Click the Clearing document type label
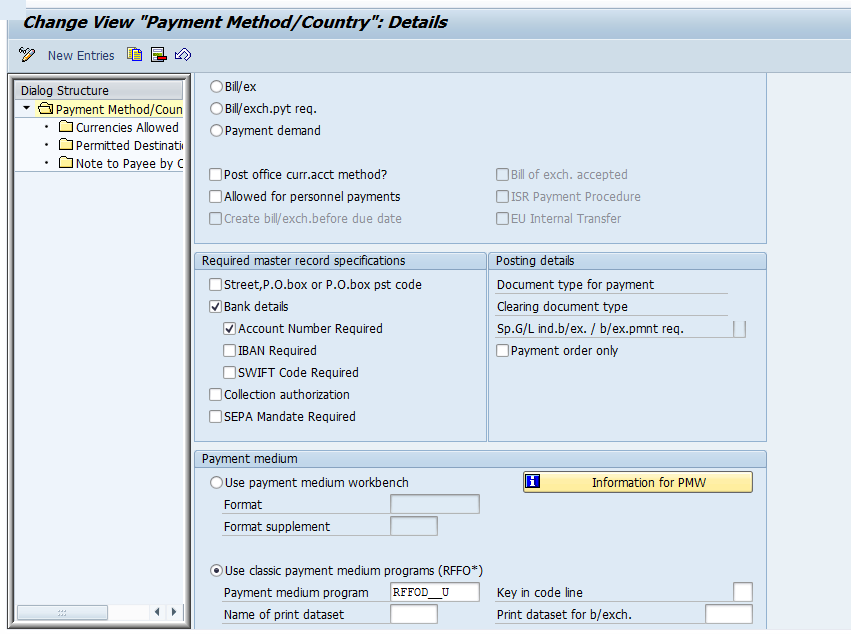 click(562, 307)
